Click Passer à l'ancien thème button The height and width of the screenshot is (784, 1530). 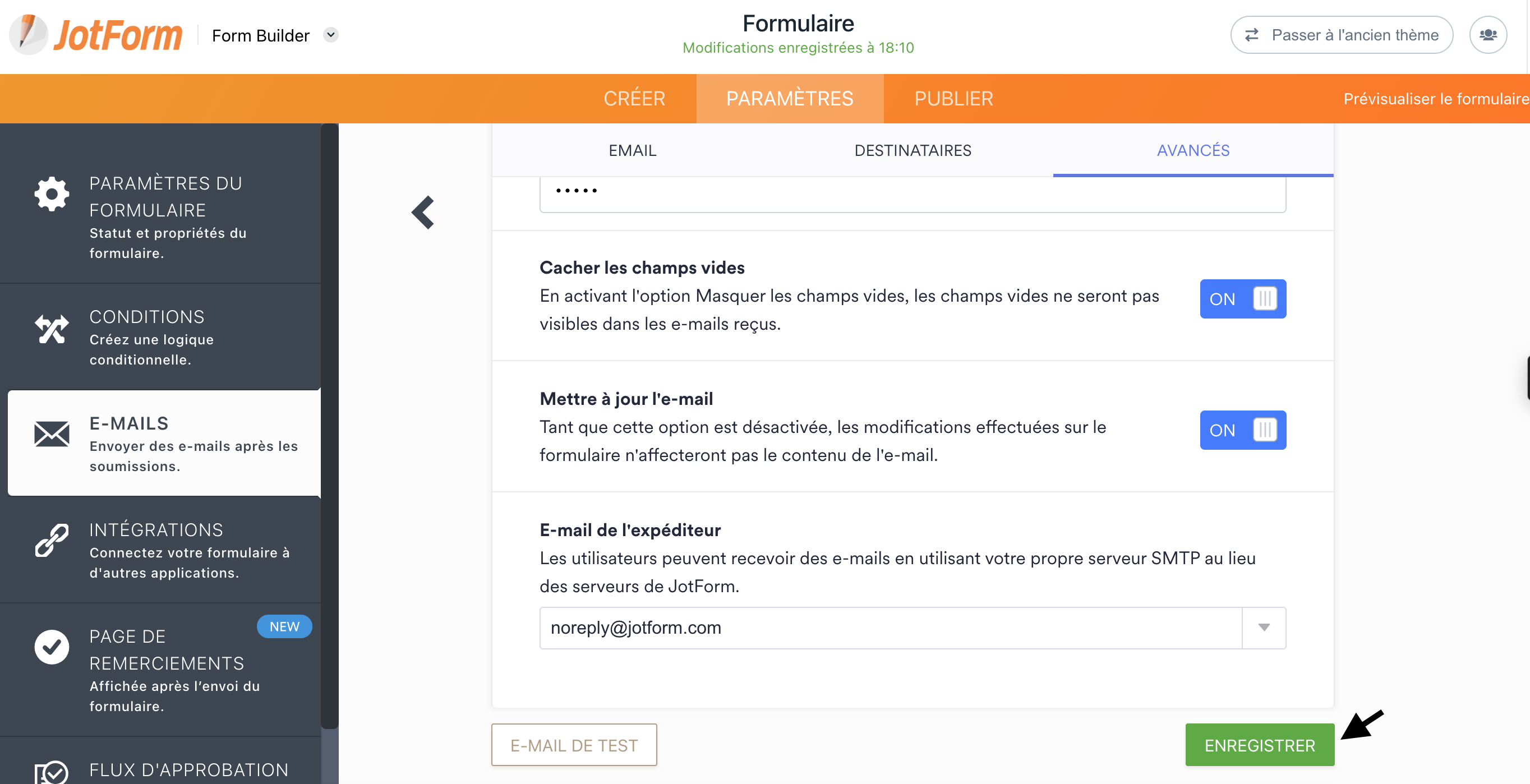click(1341, 35)
